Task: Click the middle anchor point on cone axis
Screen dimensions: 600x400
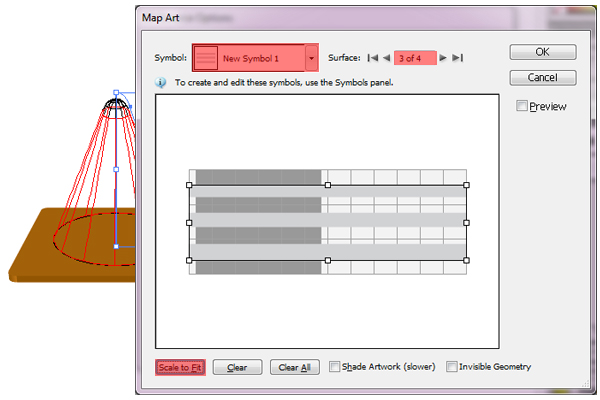Action: click(116, 169)
